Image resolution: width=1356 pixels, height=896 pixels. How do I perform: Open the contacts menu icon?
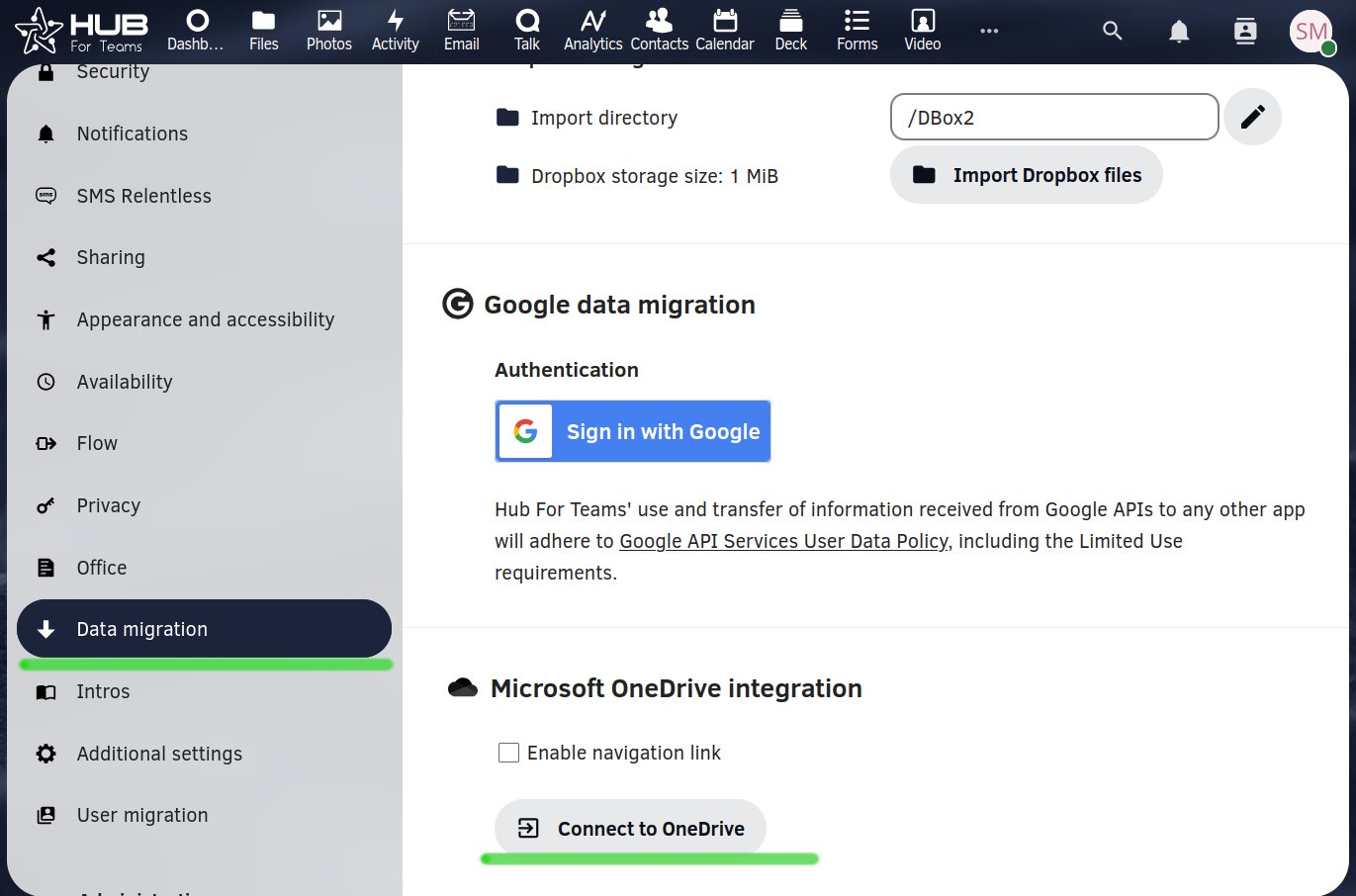[1245, 32]
